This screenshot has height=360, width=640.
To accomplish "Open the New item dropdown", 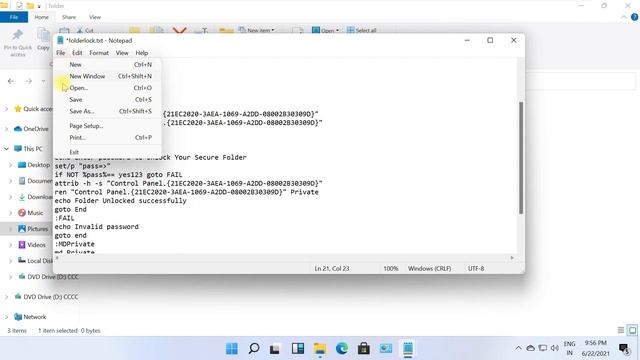I will (x=257, y=30).
